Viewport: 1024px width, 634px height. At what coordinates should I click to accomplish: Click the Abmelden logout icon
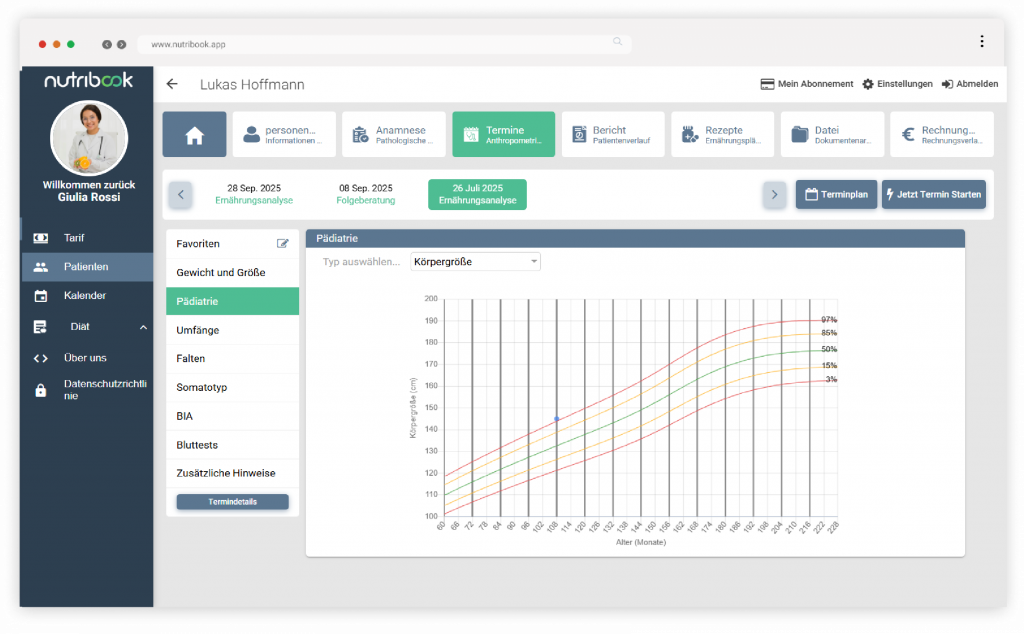point(947,84)
